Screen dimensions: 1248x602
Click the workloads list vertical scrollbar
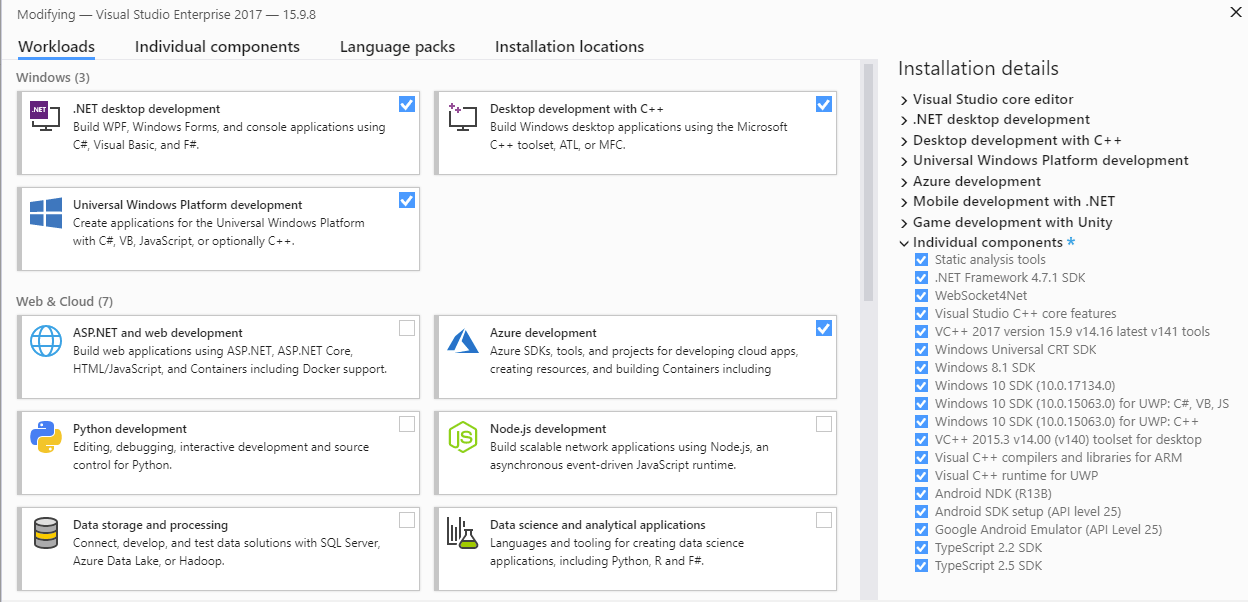coord(868,181)
